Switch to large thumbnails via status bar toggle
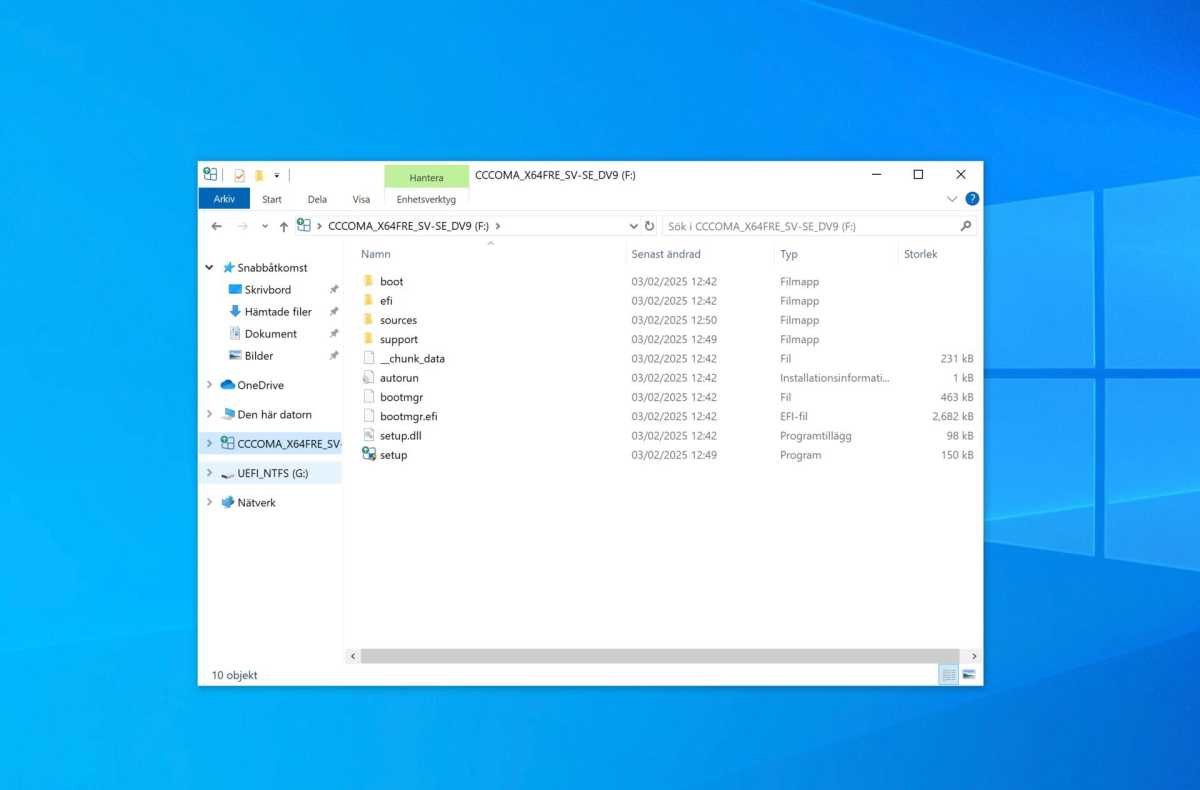 tap(968, 675)
